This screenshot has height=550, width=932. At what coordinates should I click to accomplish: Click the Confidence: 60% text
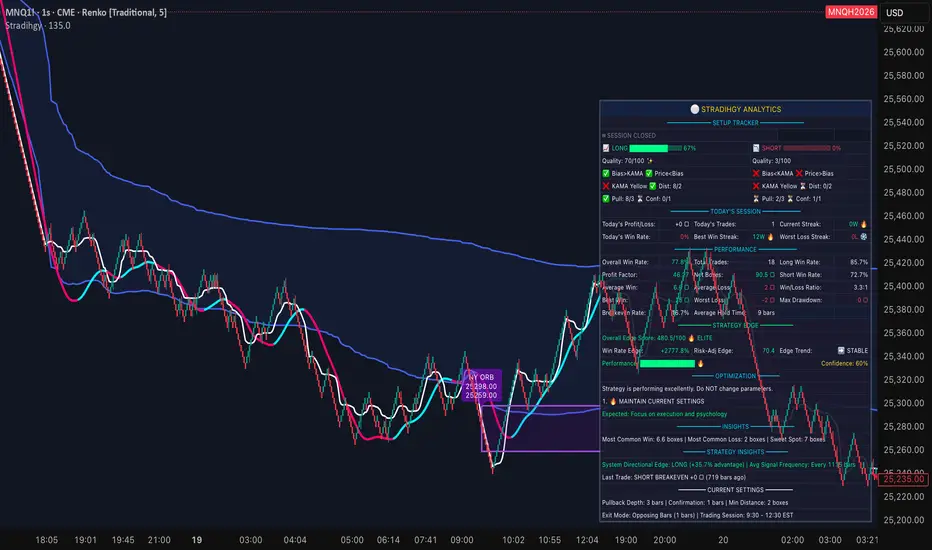pyautogui.click(x=844, y=363)
